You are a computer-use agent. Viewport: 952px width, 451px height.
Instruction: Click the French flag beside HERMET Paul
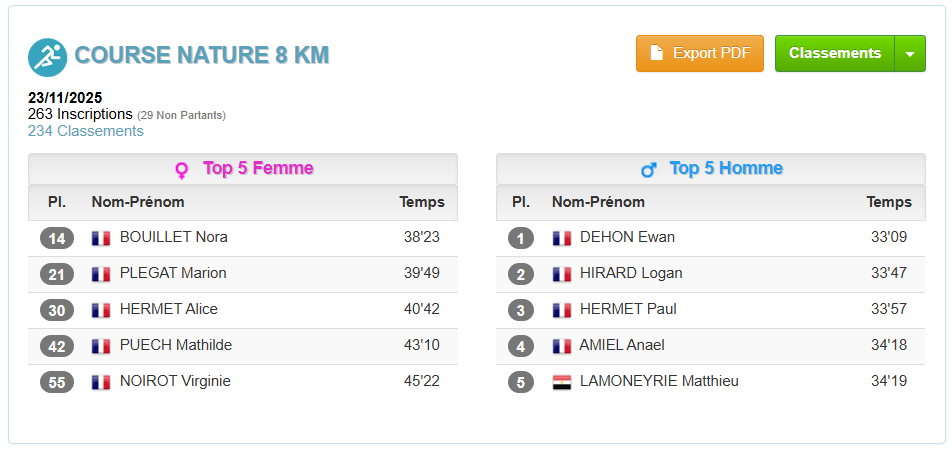coord(562,310)
